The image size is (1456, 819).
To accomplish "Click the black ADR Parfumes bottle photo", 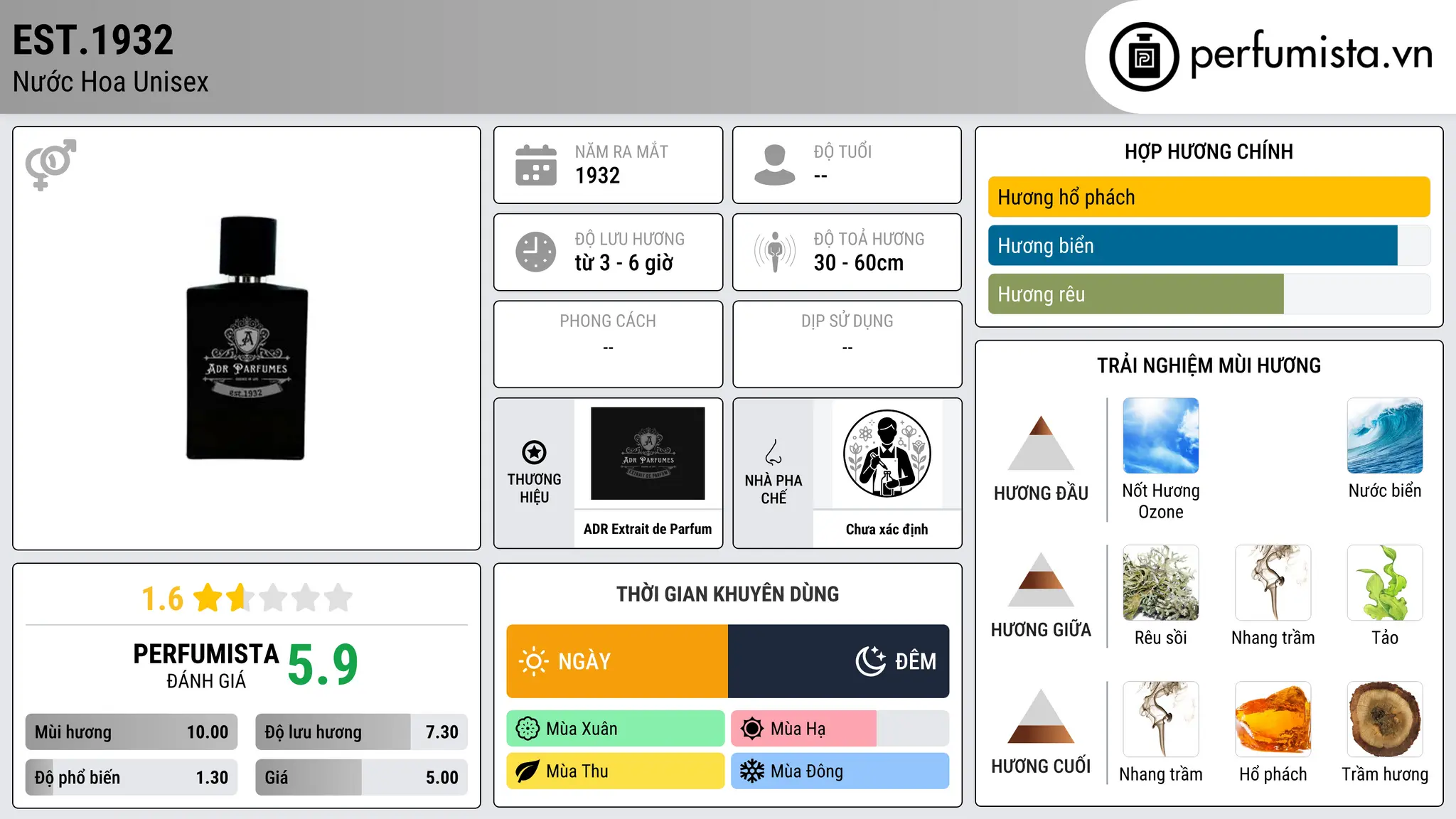I will (247, 338).
